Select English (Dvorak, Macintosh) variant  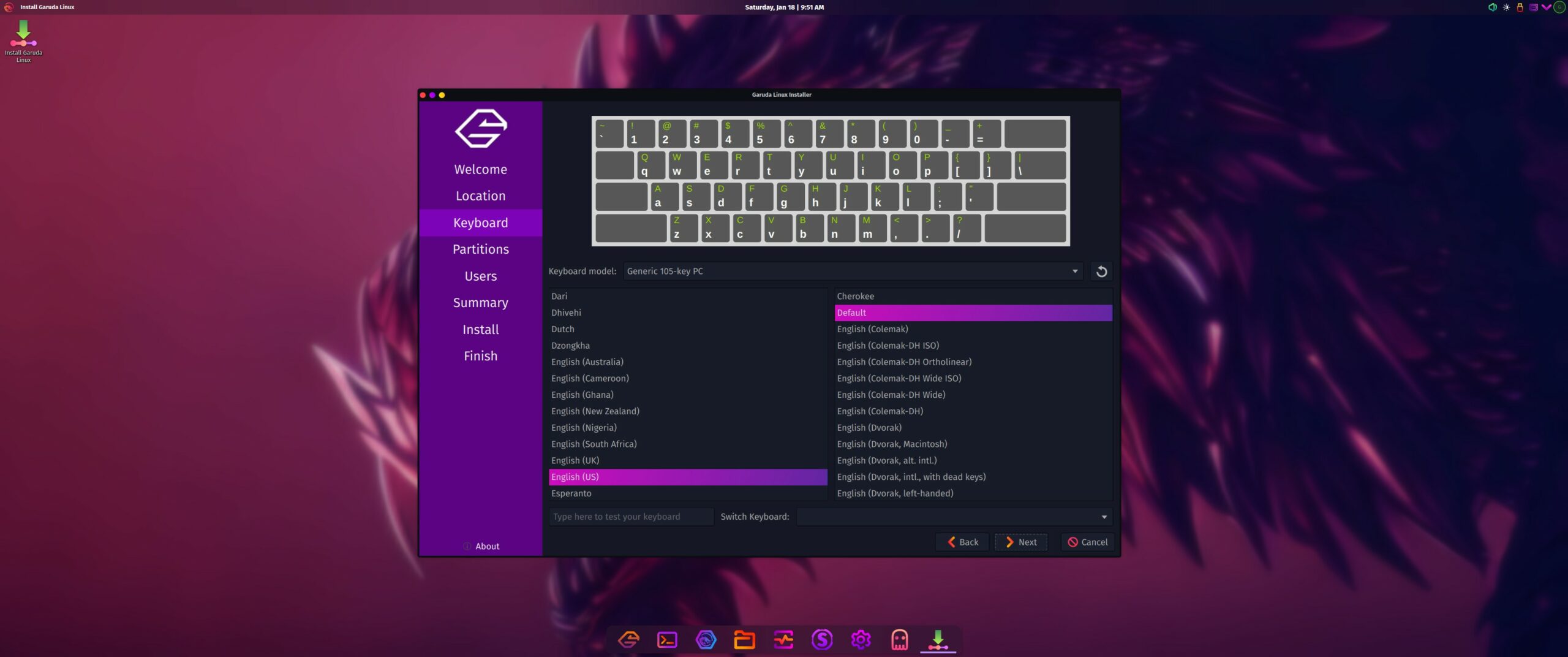coord(973,444)
